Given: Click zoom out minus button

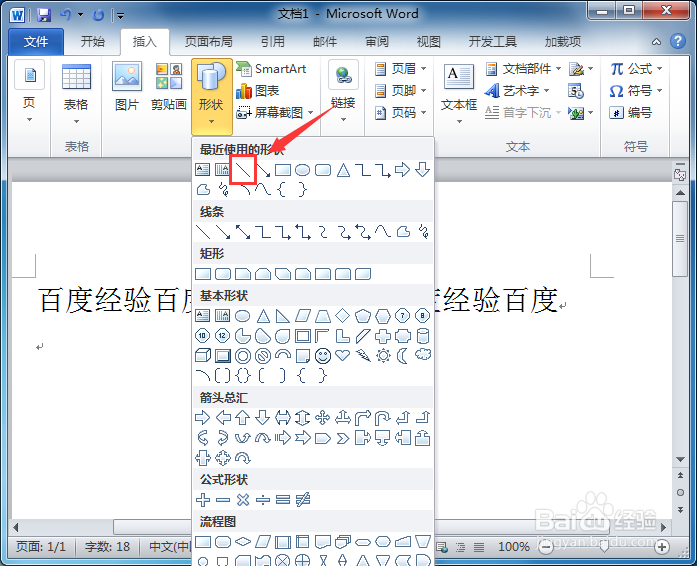Looking at the screenshot, I should (545, 546).
